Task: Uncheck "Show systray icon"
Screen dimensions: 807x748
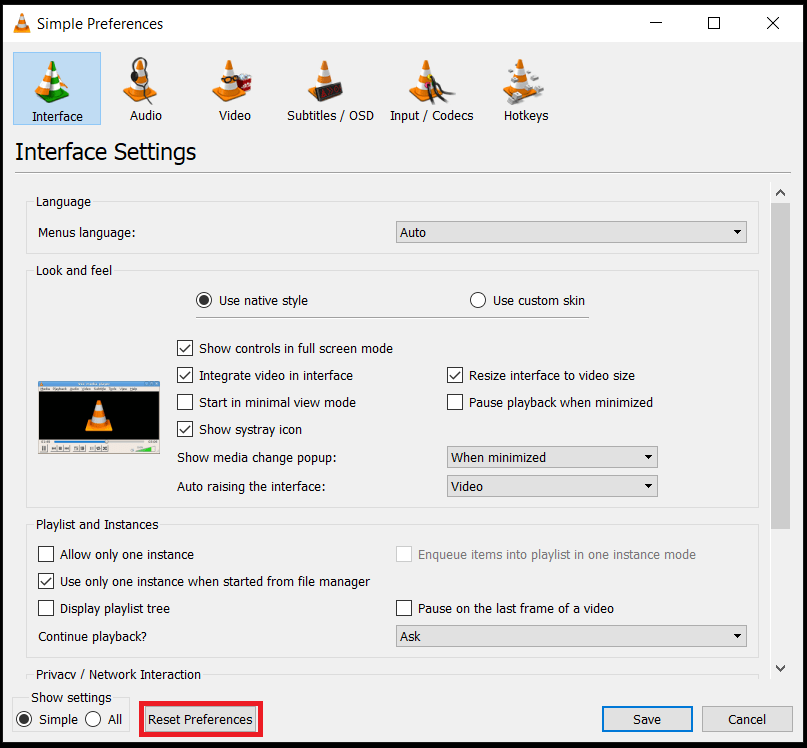Action: [185, 430]
